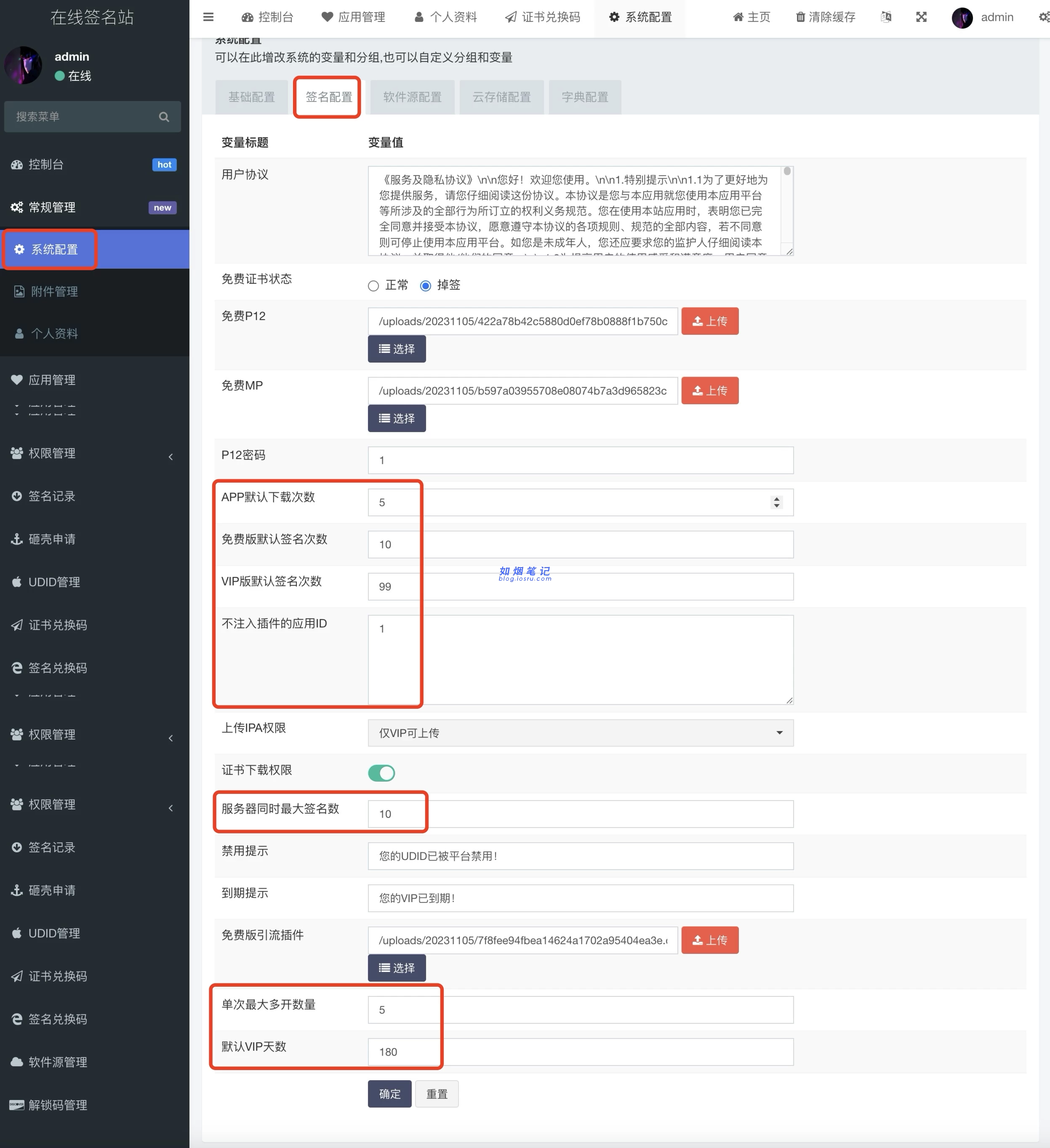Toggle fullscreen with the expand arrows icon
1050x1148 pixels.
(x=921, y=17)
